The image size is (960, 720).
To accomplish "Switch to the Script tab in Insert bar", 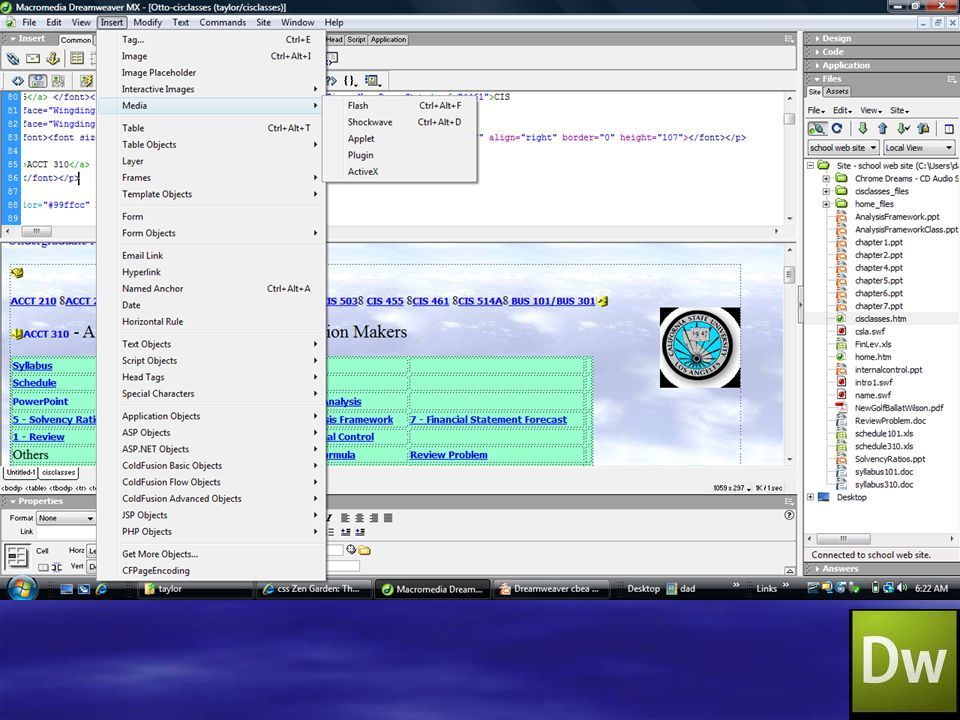I will pos(356,39).
